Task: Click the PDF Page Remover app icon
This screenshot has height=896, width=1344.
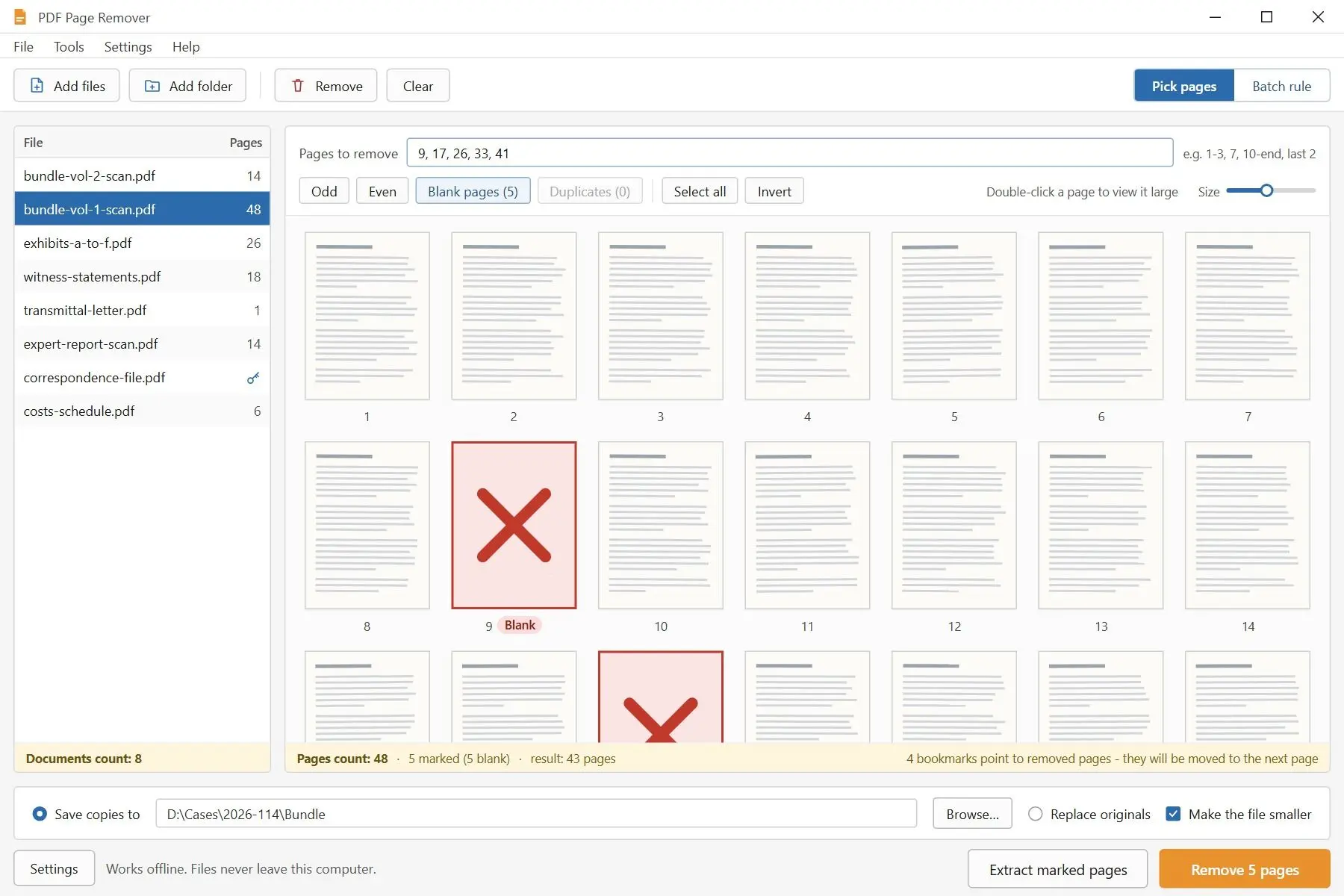Action: (x=20, y=17)
